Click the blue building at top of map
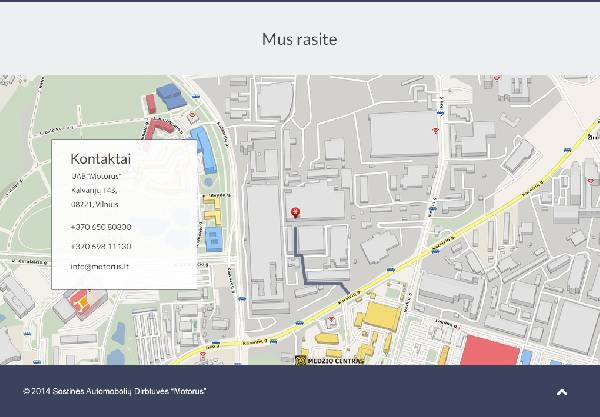The image size is (600, 417). pyautogui.click(x=170, y=96)
